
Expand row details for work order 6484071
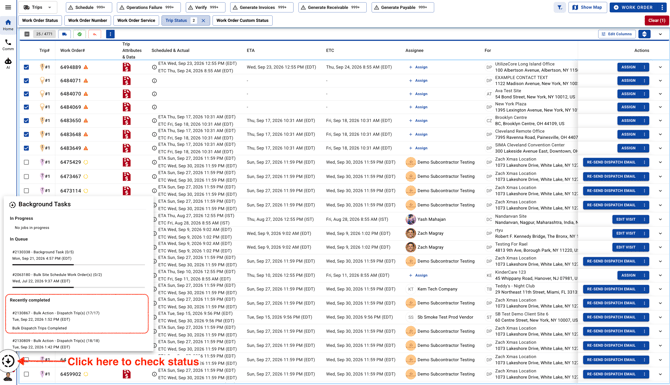coord(660,80)
